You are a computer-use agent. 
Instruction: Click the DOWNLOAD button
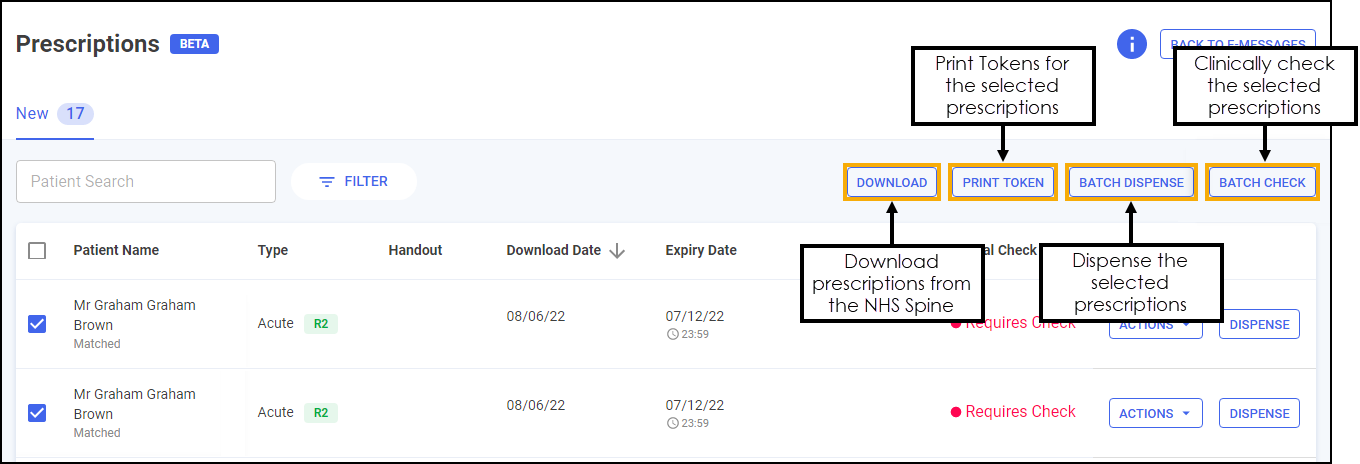(x=892, y=183)
